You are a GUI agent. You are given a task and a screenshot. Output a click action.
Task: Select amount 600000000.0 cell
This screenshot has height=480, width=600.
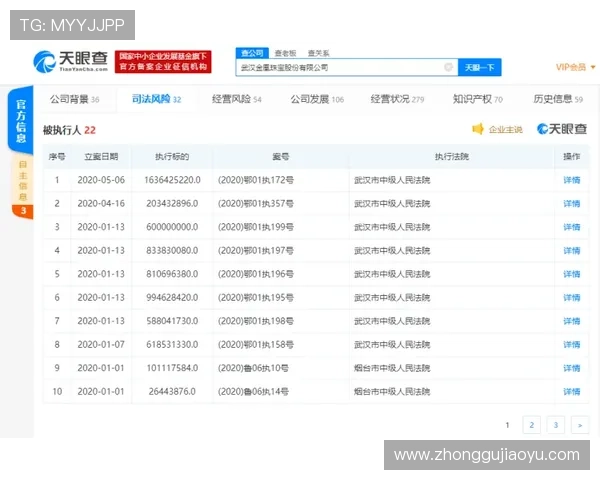[x=172, y=227]
